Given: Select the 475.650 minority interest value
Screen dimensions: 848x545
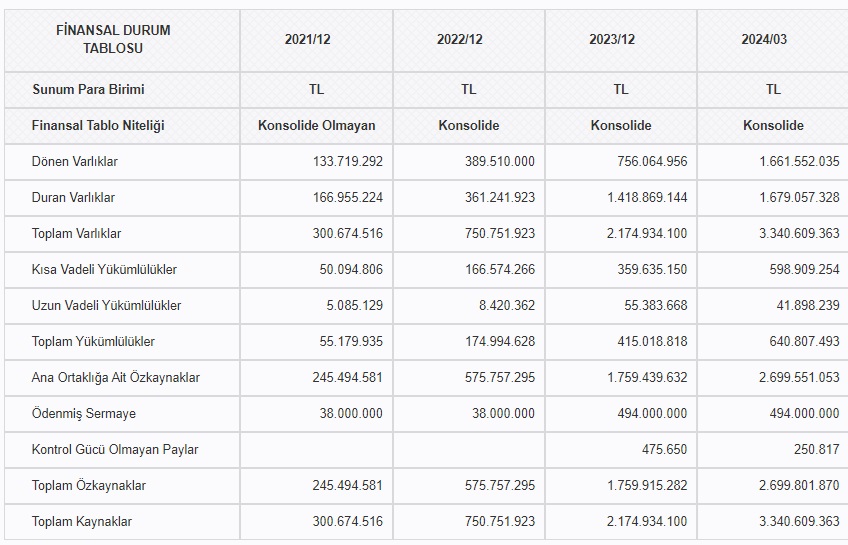Looking at the screenshot, I should tap(664, 449).
